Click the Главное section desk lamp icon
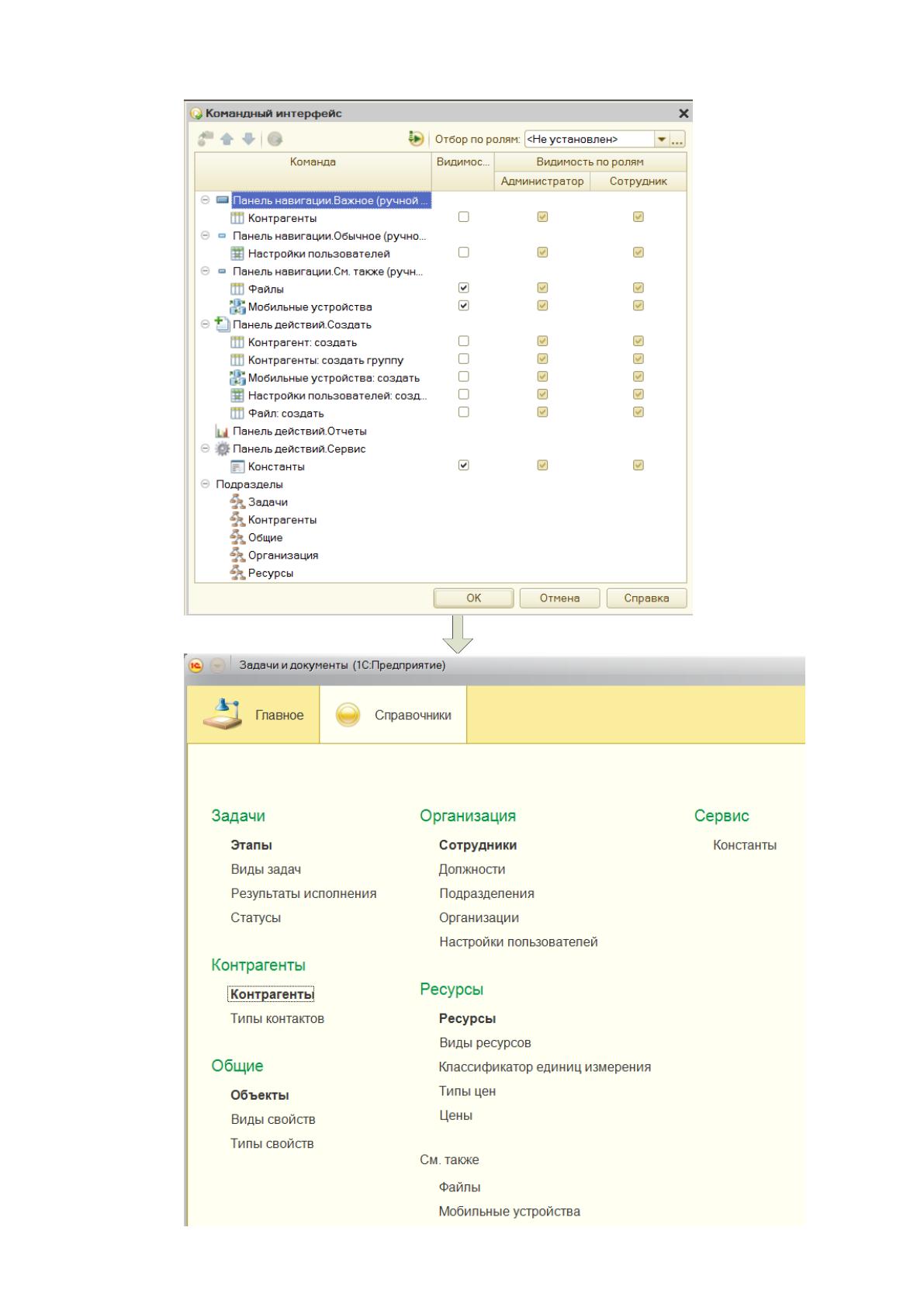Viewport: 924px width, 1307px height. tap(221, 715)
